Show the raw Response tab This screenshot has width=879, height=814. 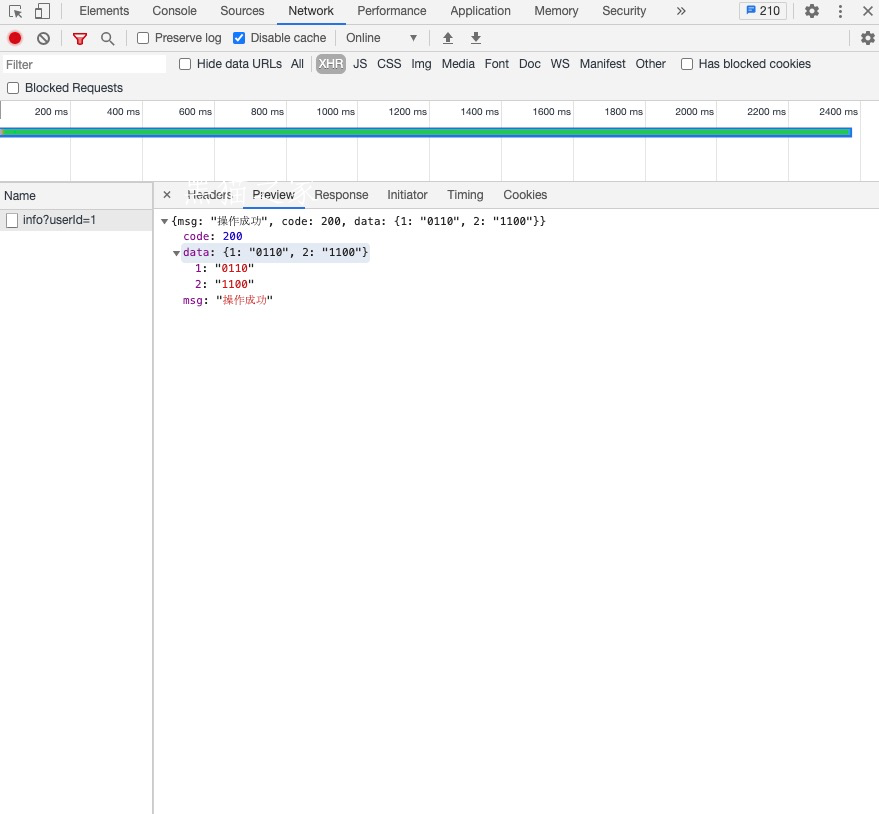[341, 195]
